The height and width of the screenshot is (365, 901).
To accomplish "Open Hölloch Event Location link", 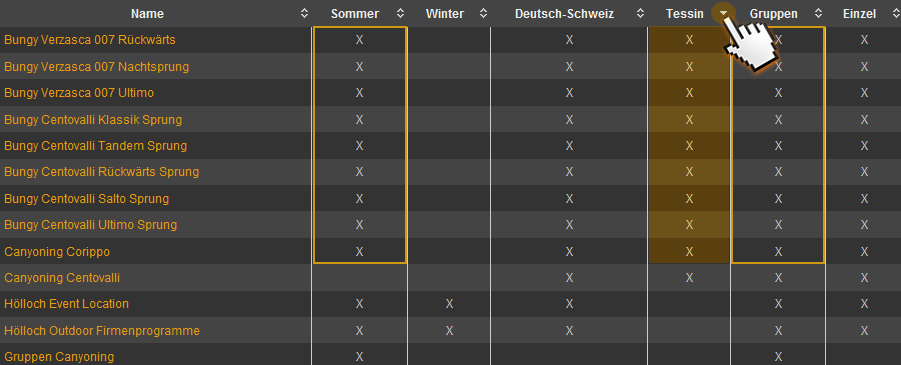I will point(67,303).
